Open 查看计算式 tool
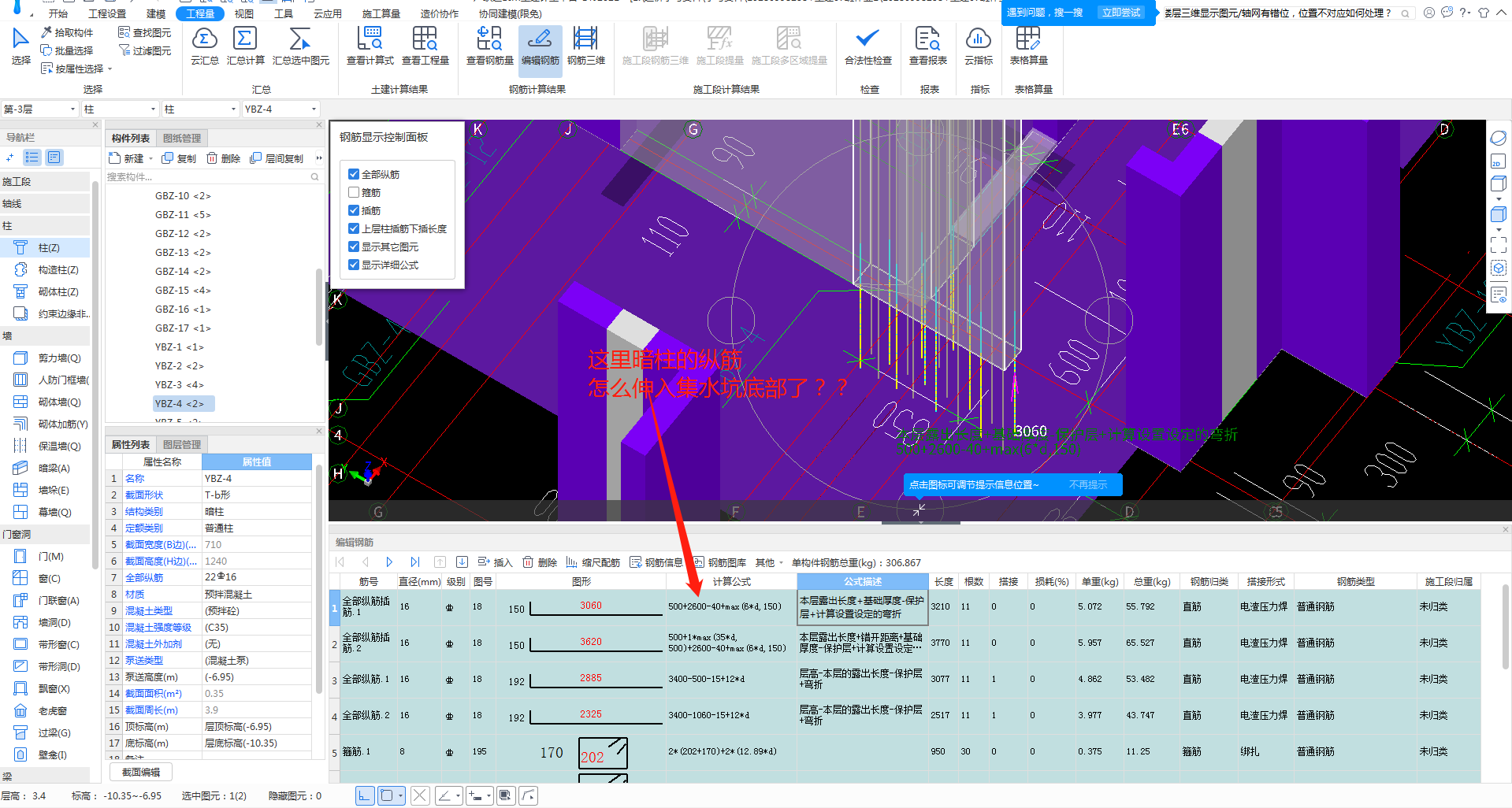The height and width of the screenshot is (808, 1512). click(370, 46)
